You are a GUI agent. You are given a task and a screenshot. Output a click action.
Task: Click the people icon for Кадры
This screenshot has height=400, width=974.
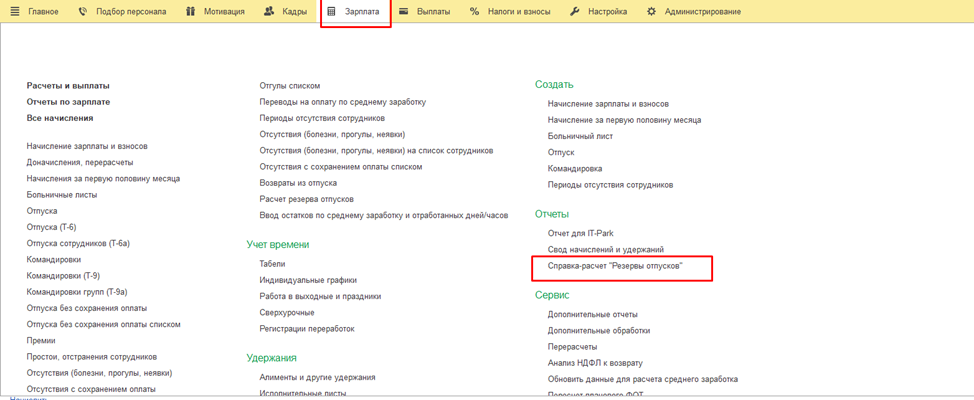click(269, 12)
